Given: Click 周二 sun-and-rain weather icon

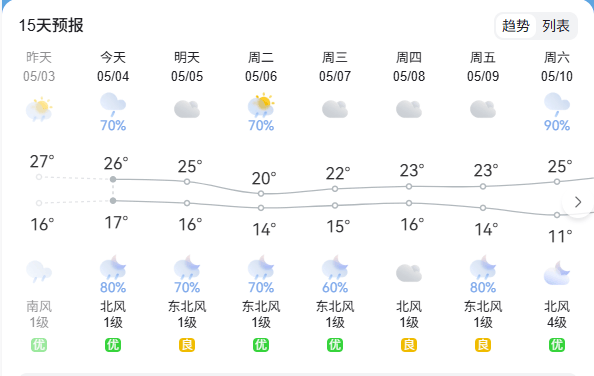Looking at the screenshot, I should click(x=261, y=105).
